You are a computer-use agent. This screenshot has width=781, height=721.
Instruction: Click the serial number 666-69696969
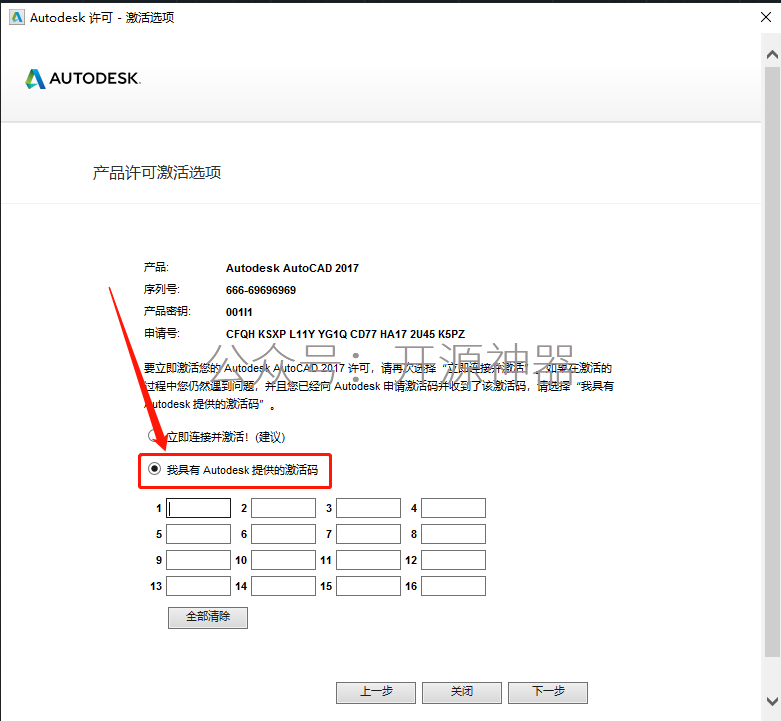click(260, 290)
